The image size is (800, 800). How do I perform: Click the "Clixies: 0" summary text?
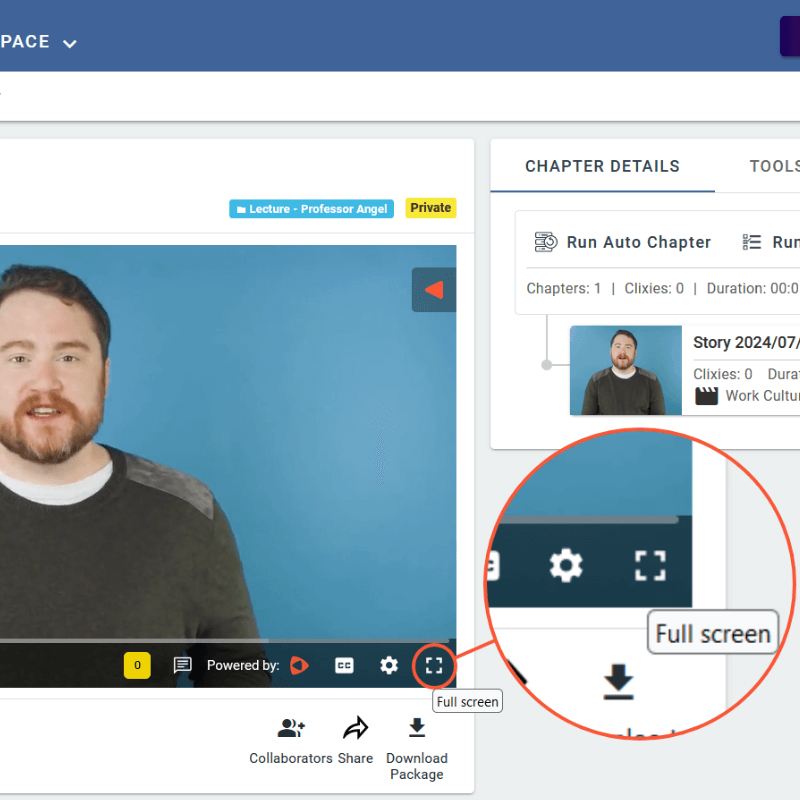coord(654,289)
